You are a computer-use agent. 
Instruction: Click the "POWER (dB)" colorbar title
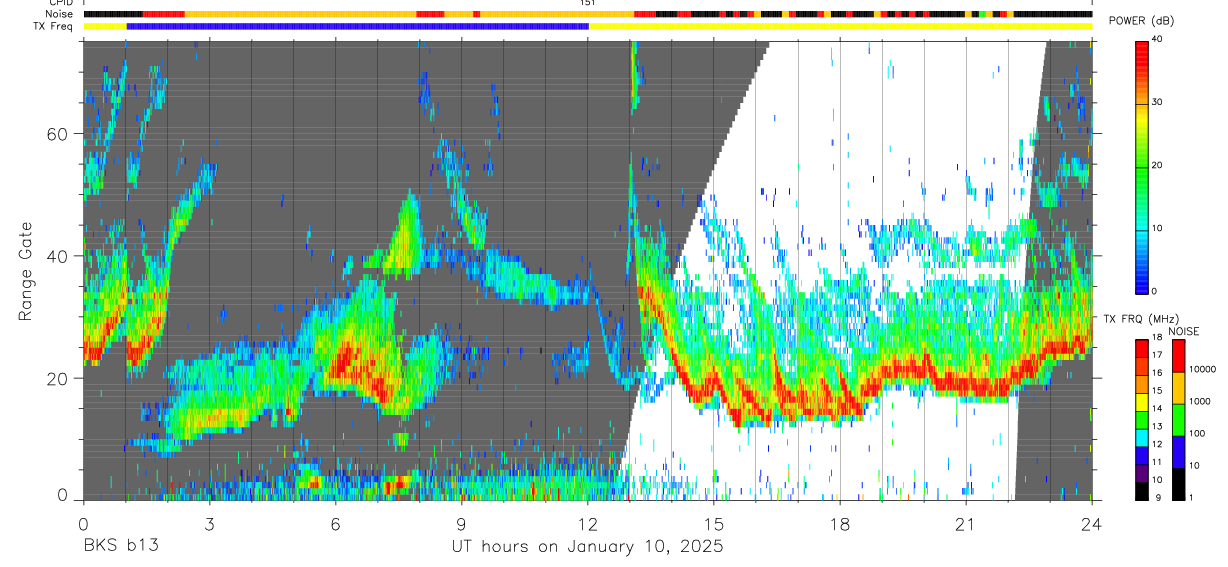1141,21
